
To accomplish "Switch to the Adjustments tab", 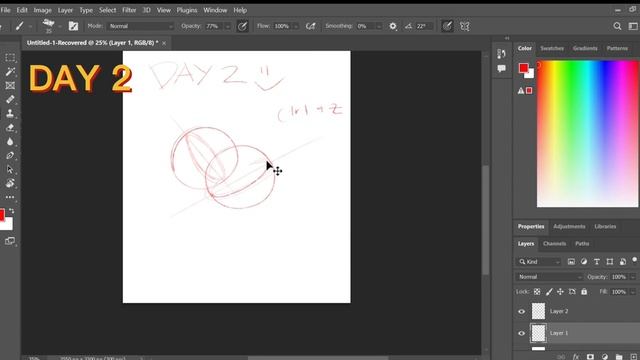I will 569,227.
